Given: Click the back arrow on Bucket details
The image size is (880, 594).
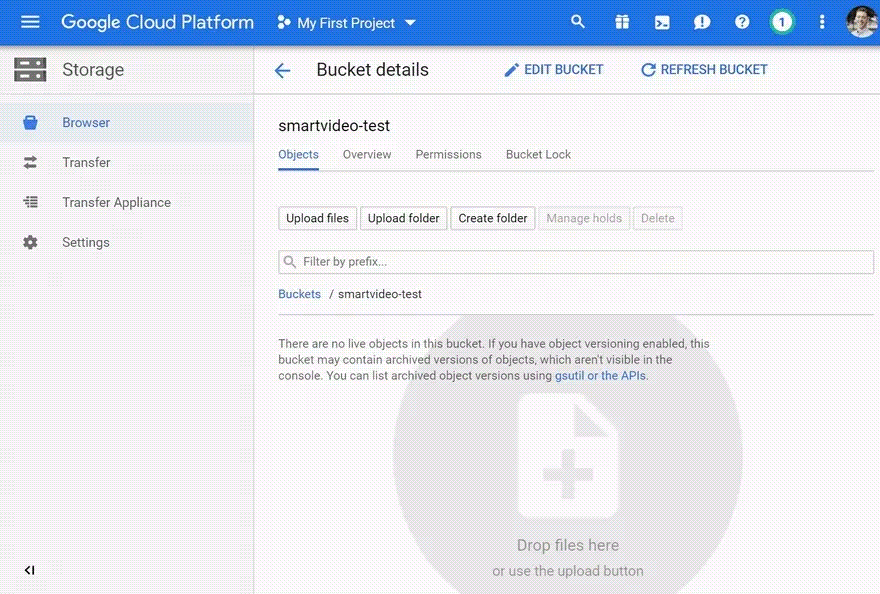Looking at the screenshot, I should pos(282,70).
